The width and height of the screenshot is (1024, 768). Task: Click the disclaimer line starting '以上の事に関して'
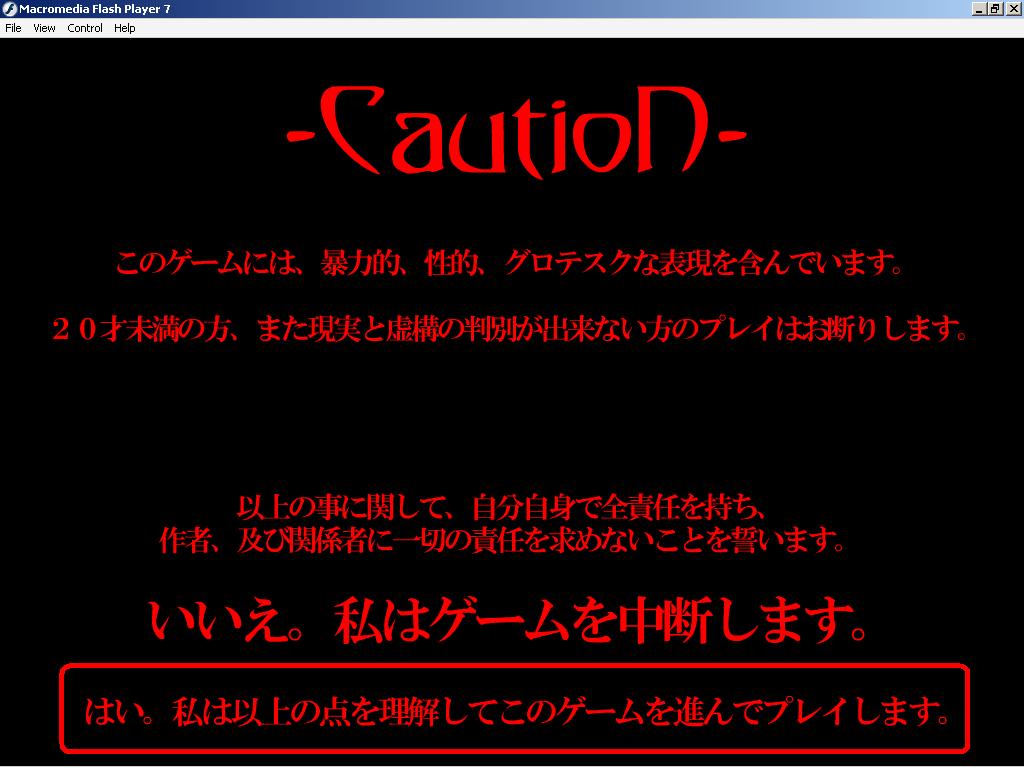pos(502,506)
